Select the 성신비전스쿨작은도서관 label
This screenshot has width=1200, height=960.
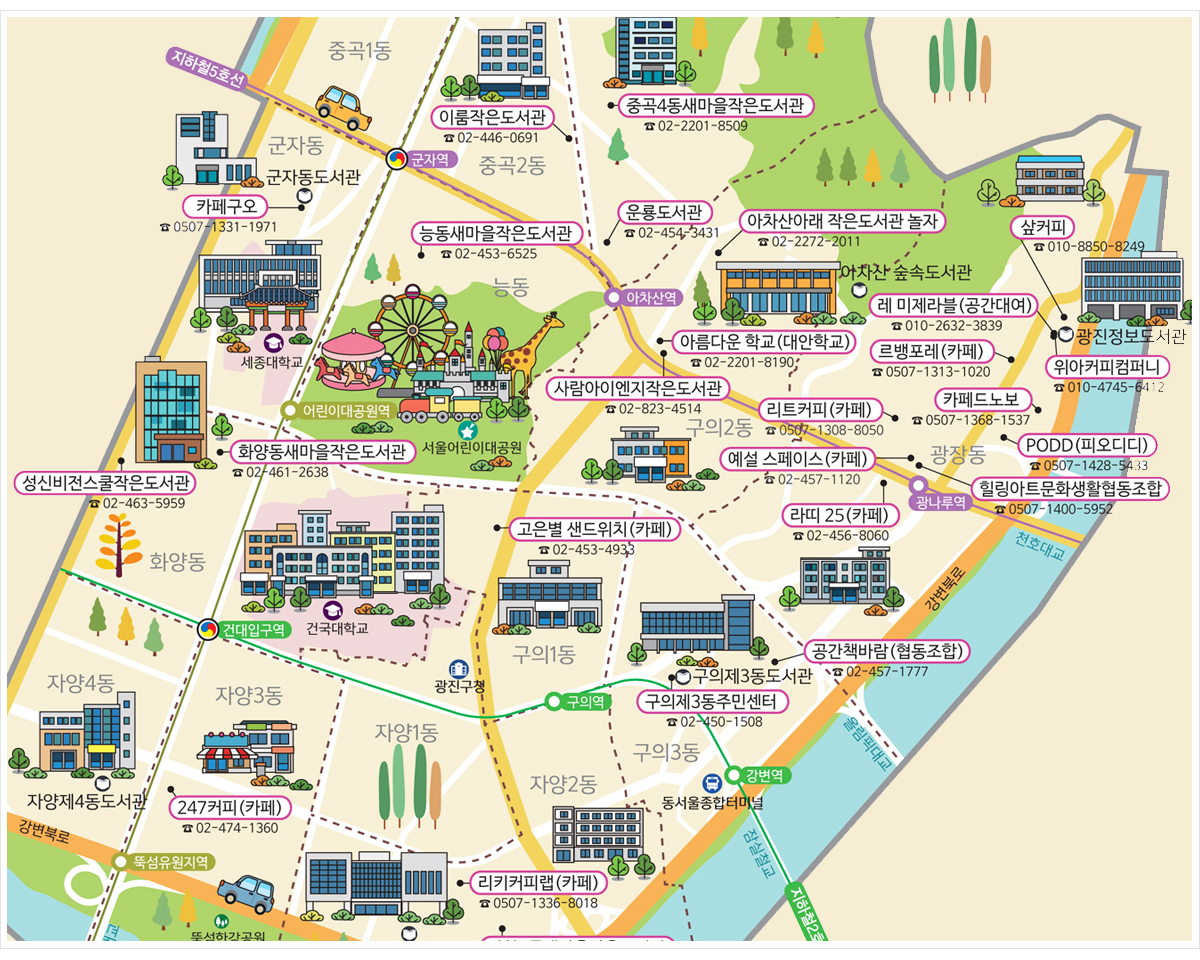point(106,483)
